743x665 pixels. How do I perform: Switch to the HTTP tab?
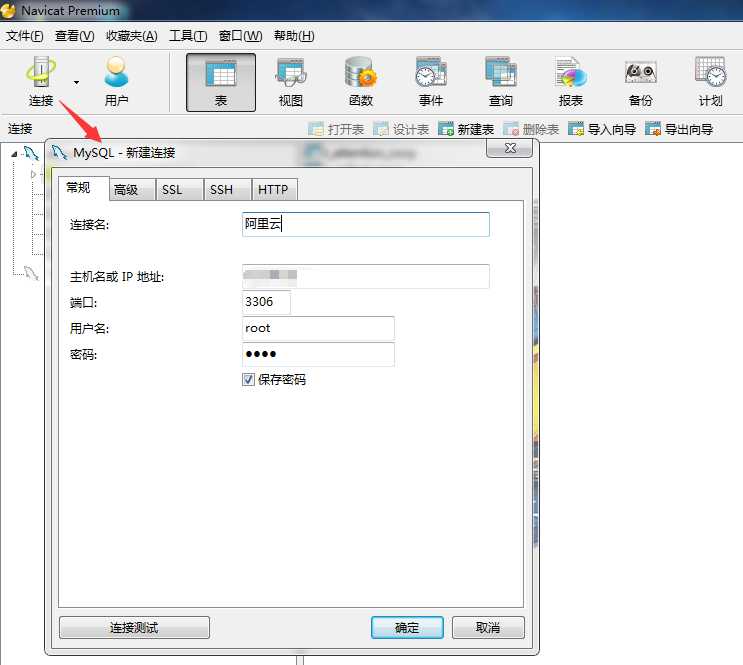pos(273,190)
